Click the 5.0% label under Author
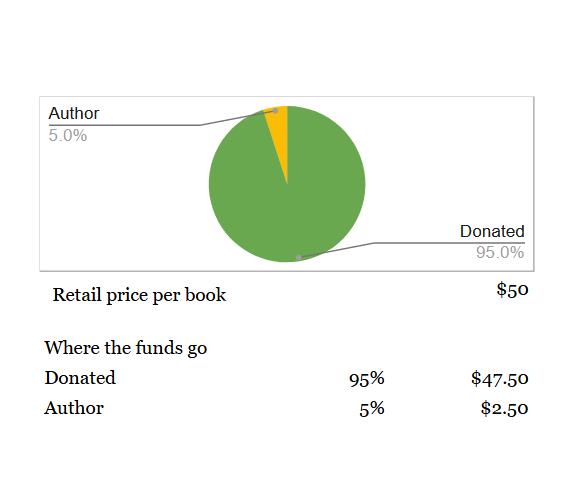This screenshot has height=494, width=576. coord(68,136)
